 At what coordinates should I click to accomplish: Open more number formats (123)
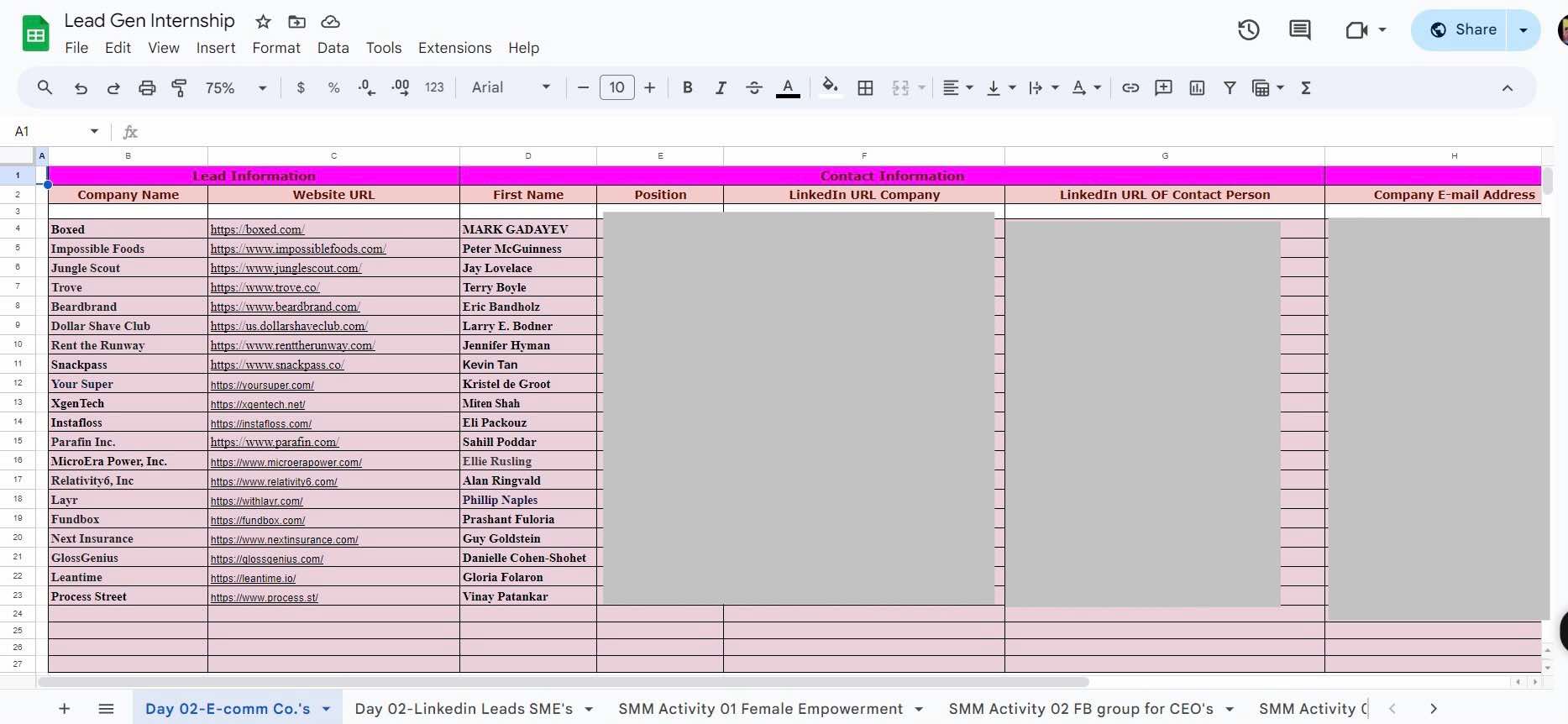434,87
